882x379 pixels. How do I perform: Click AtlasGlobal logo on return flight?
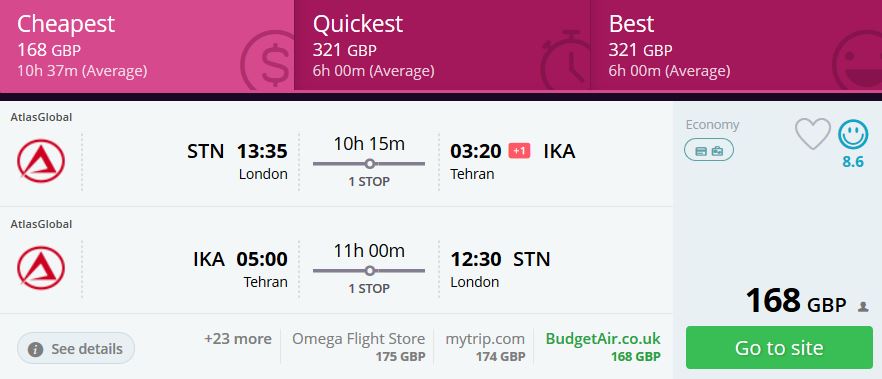pos(40,268)
